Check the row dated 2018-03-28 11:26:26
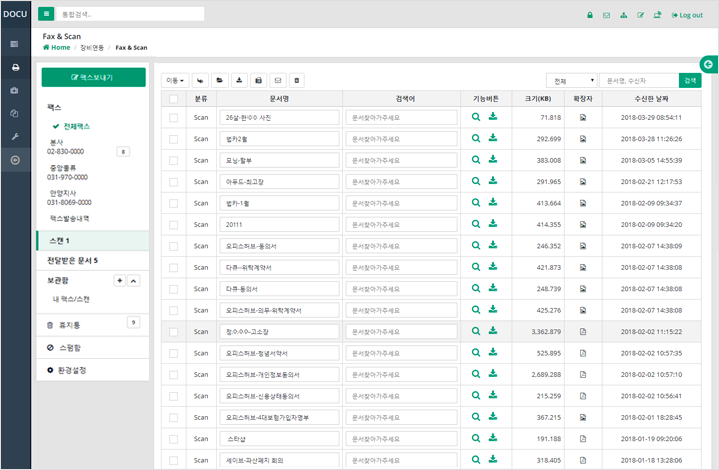 click(173, 139)
